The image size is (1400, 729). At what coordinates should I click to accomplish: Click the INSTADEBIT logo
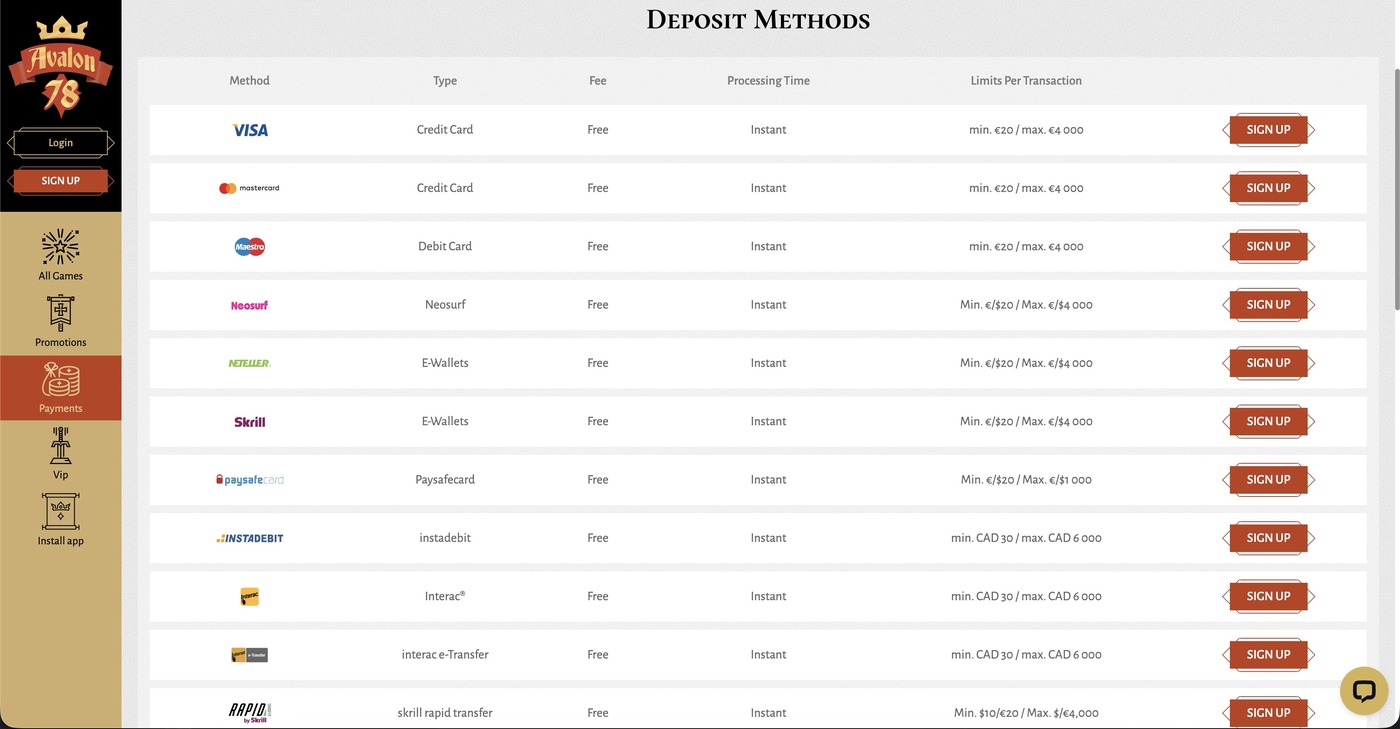tap(250, 538)
